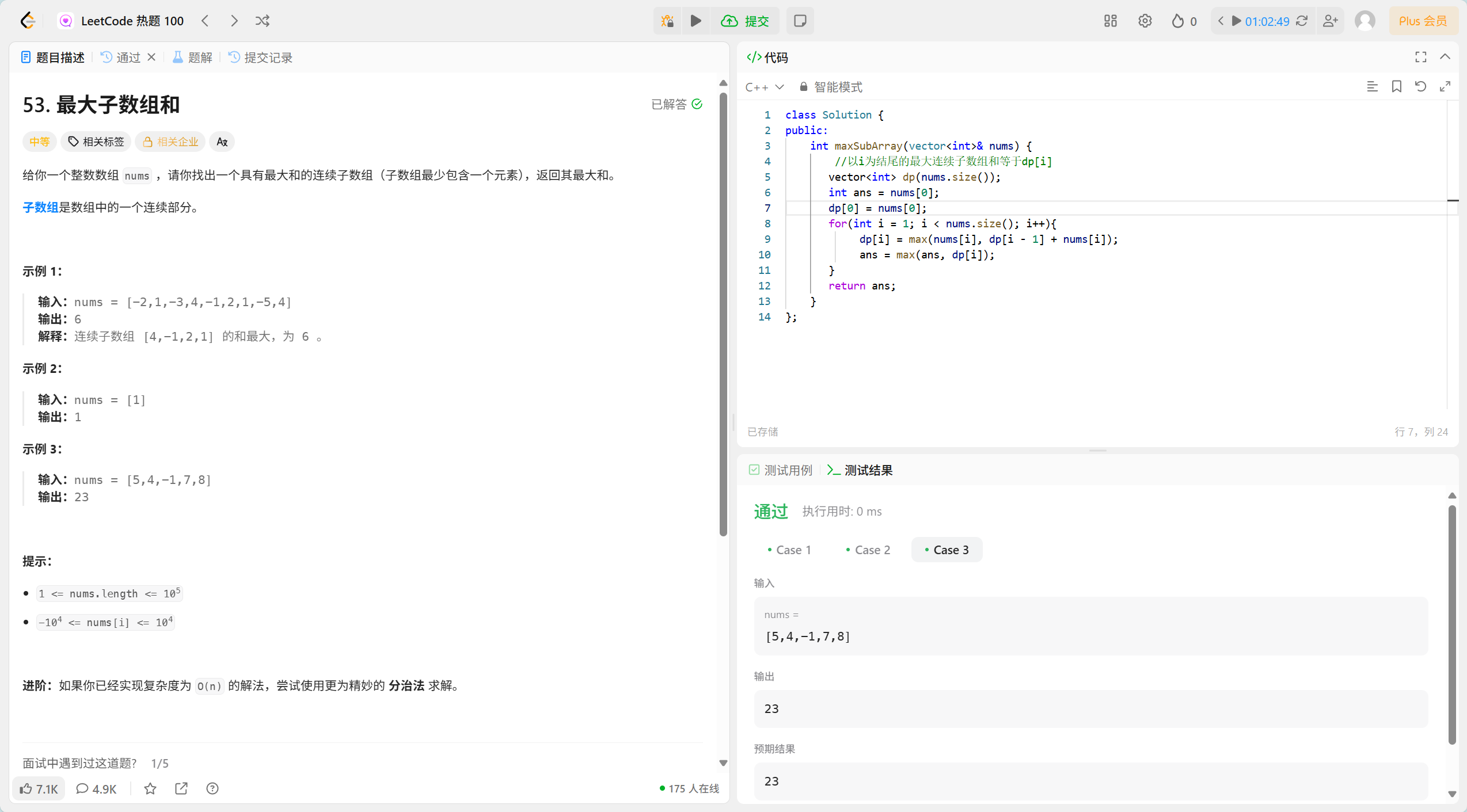Screen dimensions: 1467x812
Task: Bookmark the code in editor toolbar
Action: click(1396, 87)
